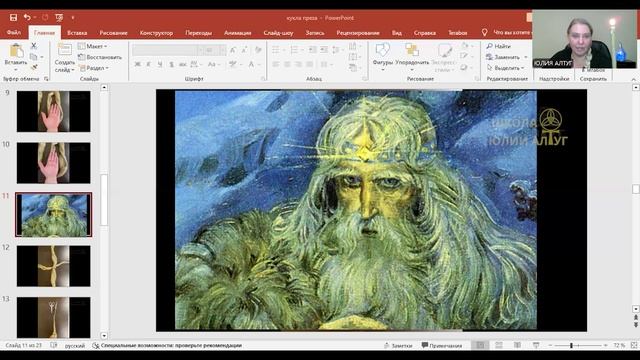
Task: Click slide panel scroll up arrow
Action: click(x=104, y=87)
